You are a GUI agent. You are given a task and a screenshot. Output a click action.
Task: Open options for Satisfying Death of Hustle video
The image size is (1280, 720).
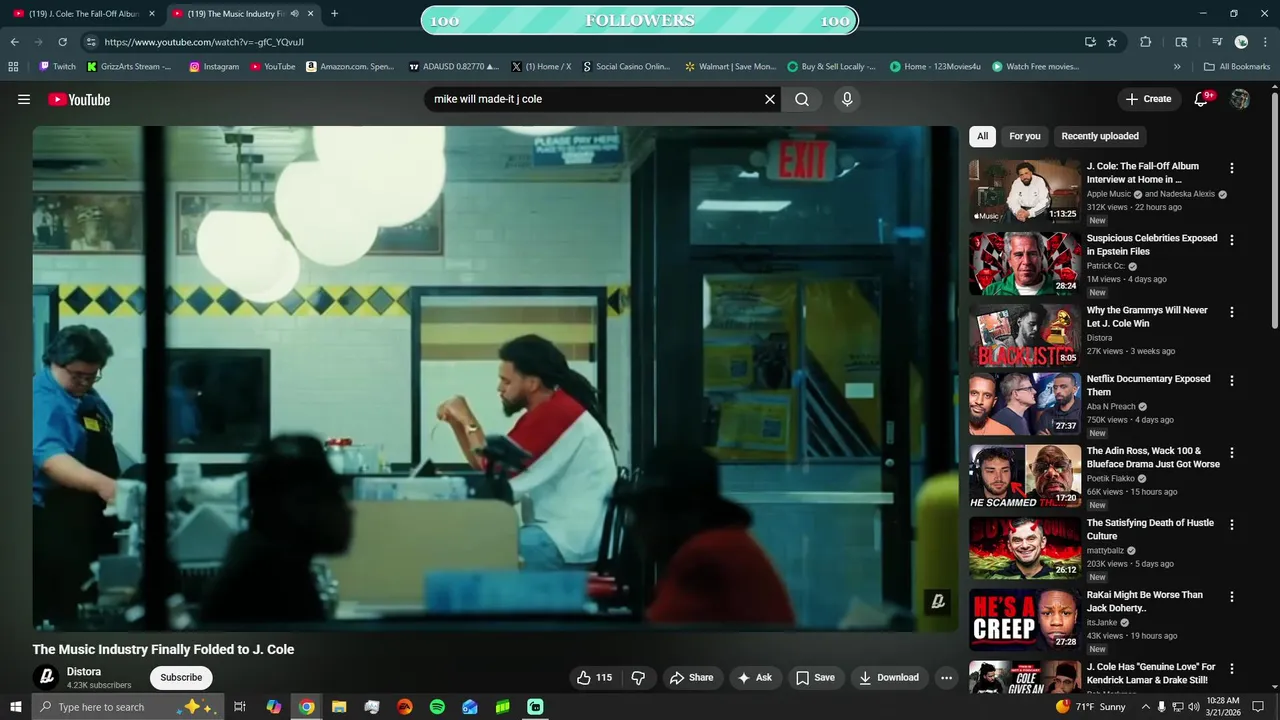(x=1232, y=524)
